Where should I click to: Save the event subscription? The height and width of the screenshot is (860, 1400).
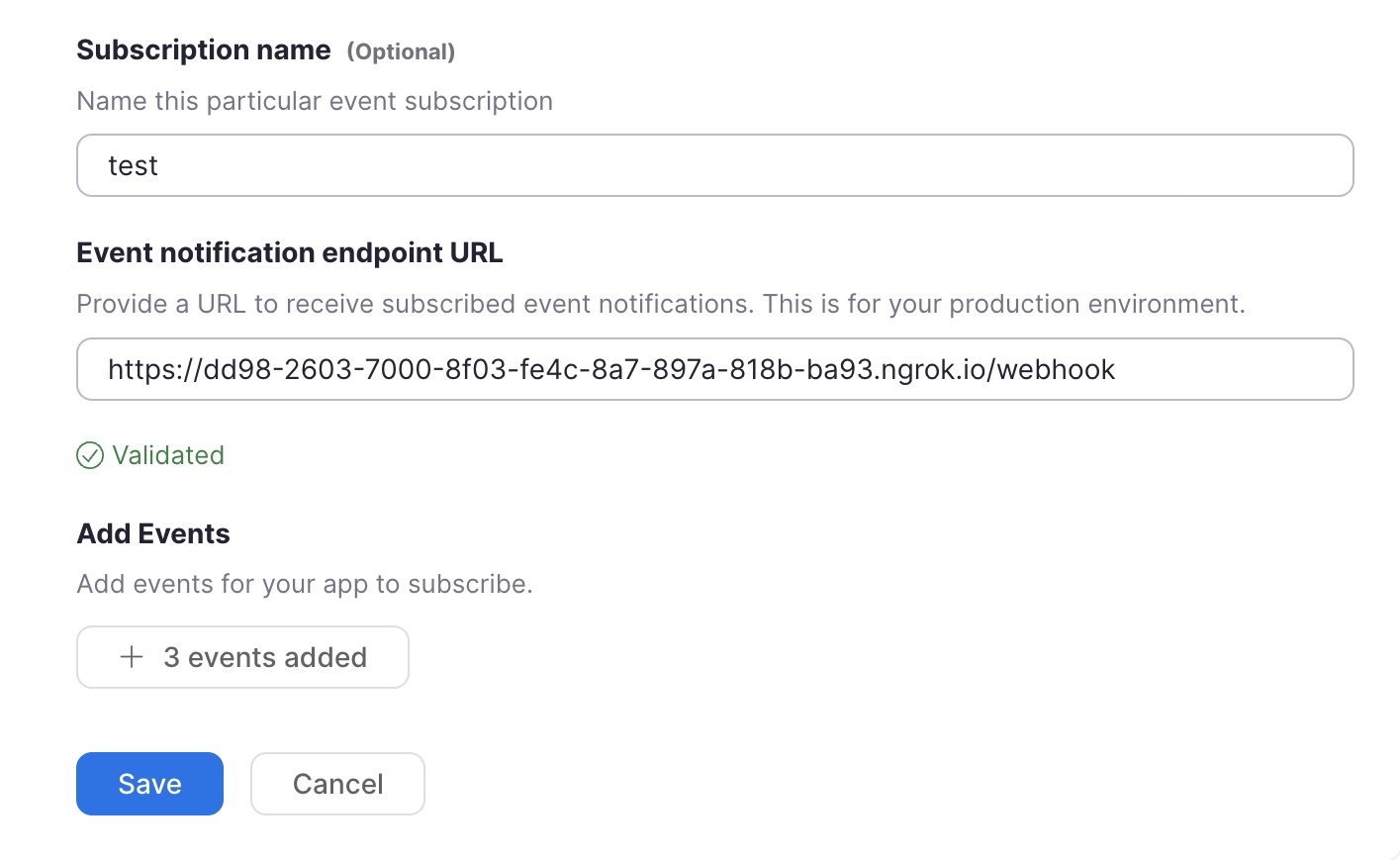coord(149,784)
